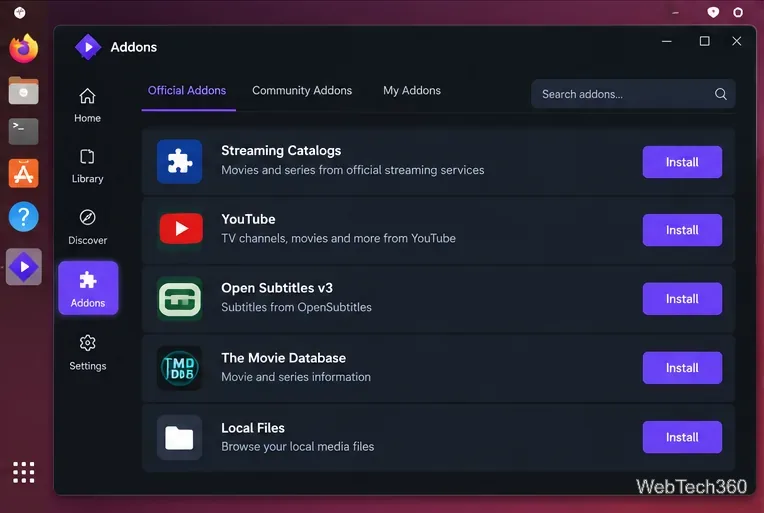Click 'Subtitles from OpenSubtitles' description

(x=296, y=307)
